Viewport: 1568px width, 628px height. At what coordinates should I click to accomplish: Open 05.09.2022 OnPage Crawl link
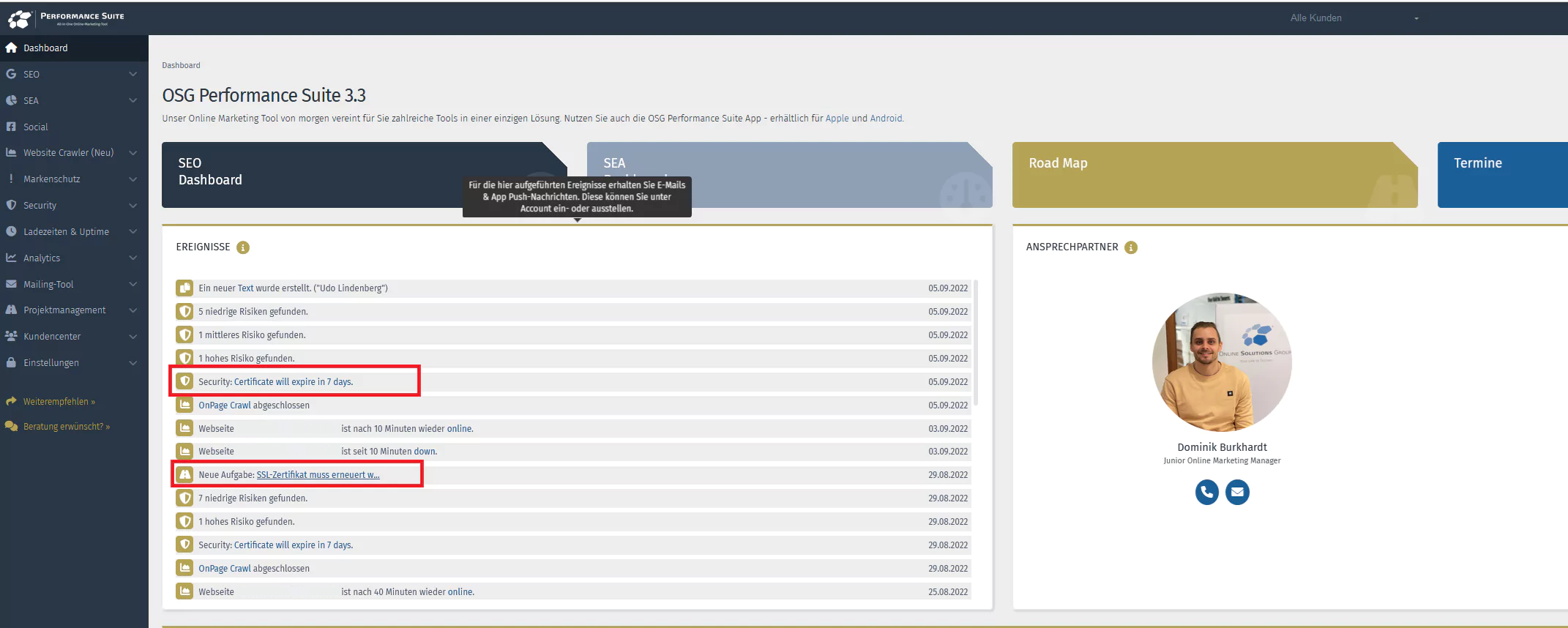pyautogui.click(x=225, y=405)
